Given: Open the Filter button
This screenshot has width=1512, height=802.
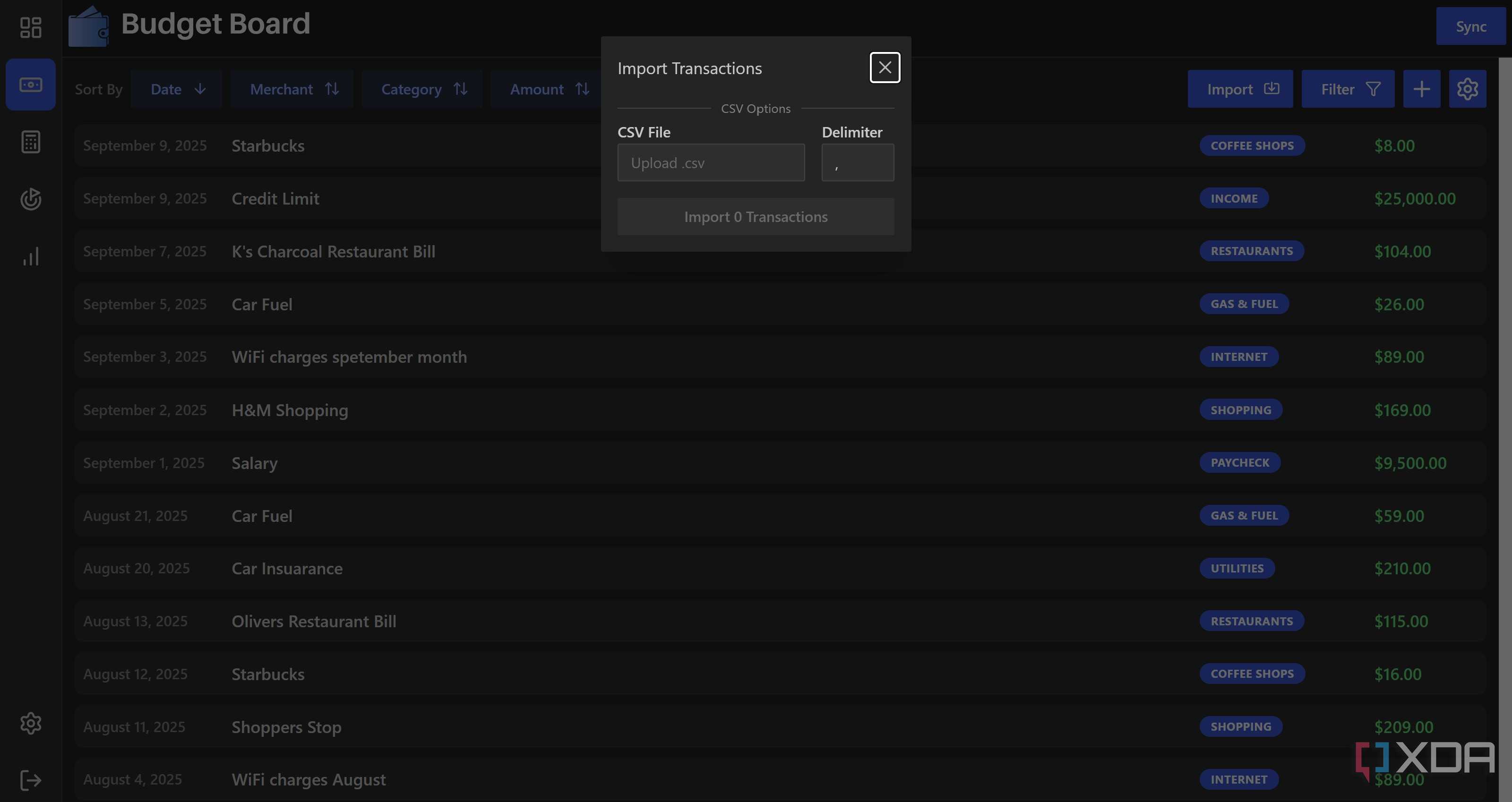Looking at the screenshot, I should (1348, 89).
